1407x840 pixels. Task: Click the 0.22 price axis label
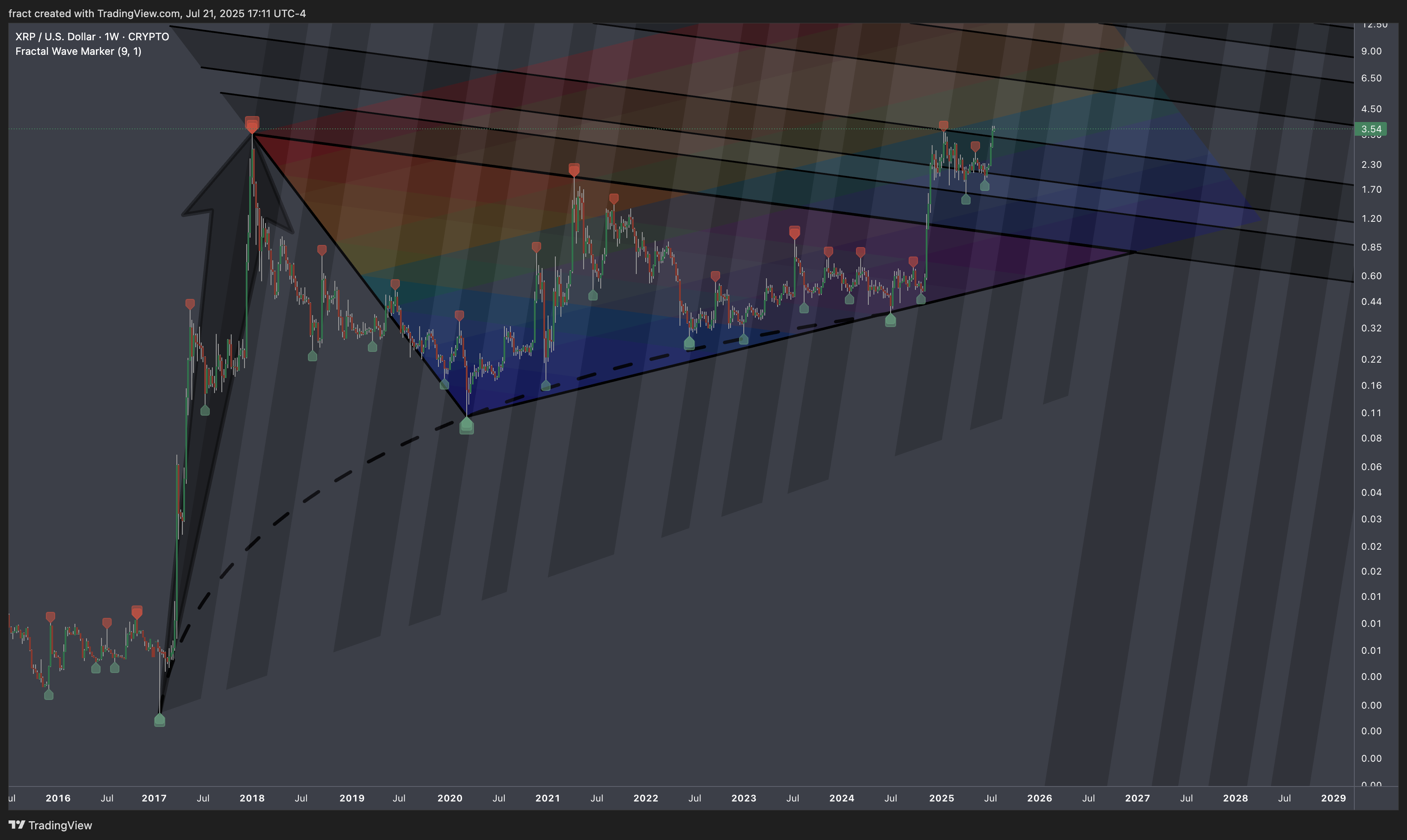(1371, 359)
